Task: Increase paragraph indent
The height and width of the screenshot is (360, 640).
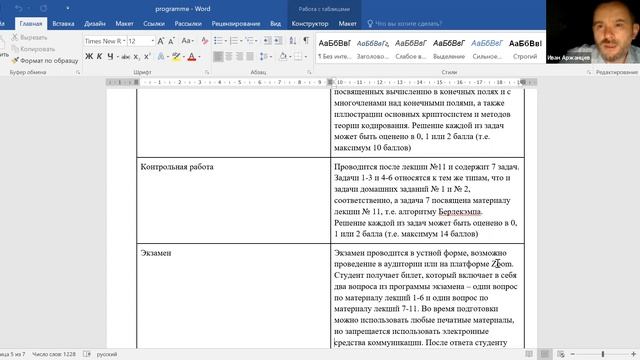Action: click(278, 40)
